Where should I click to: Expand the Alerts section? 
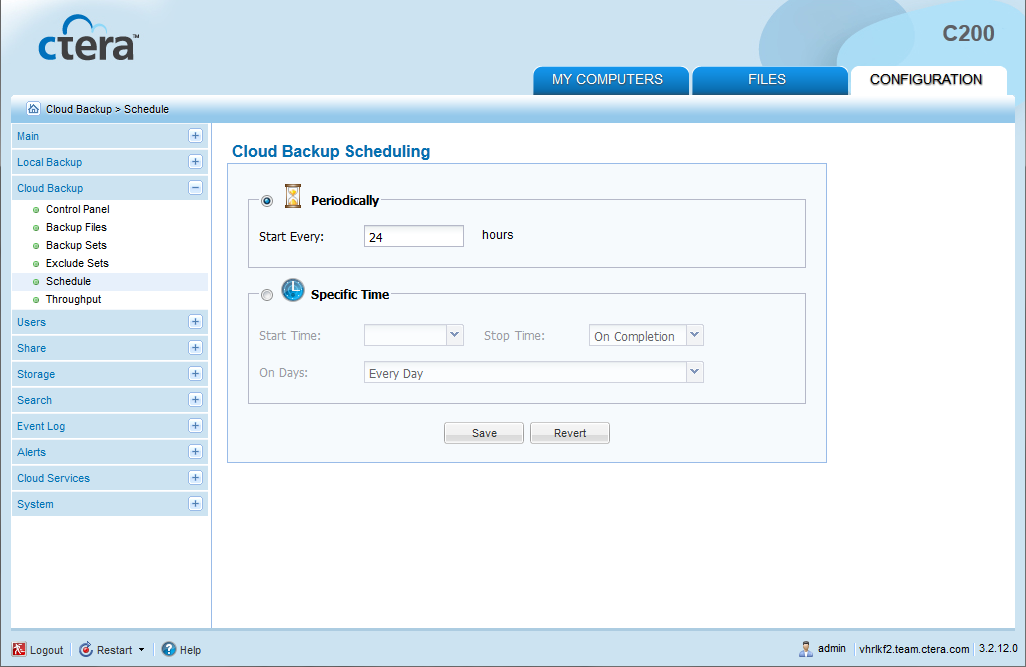tap(195, 452)
